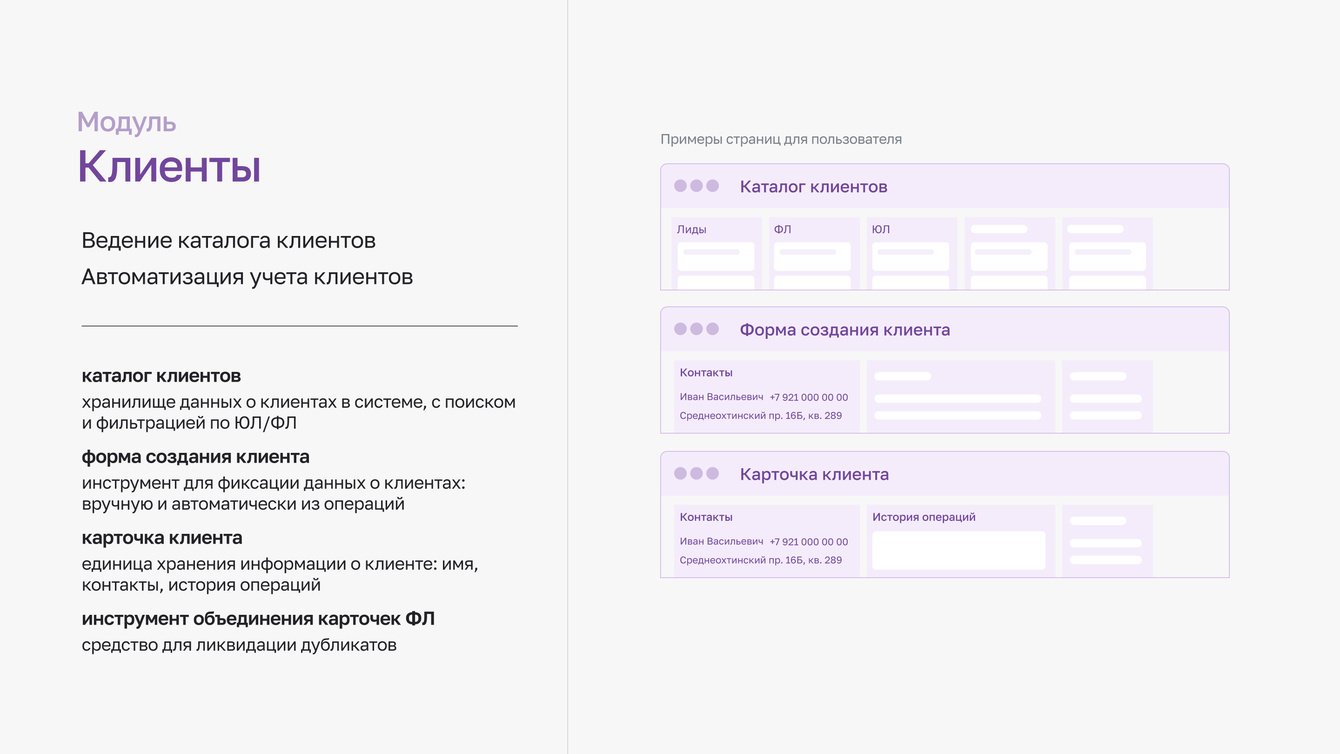Click the bold "каталог клиентов" list heading

161,376
